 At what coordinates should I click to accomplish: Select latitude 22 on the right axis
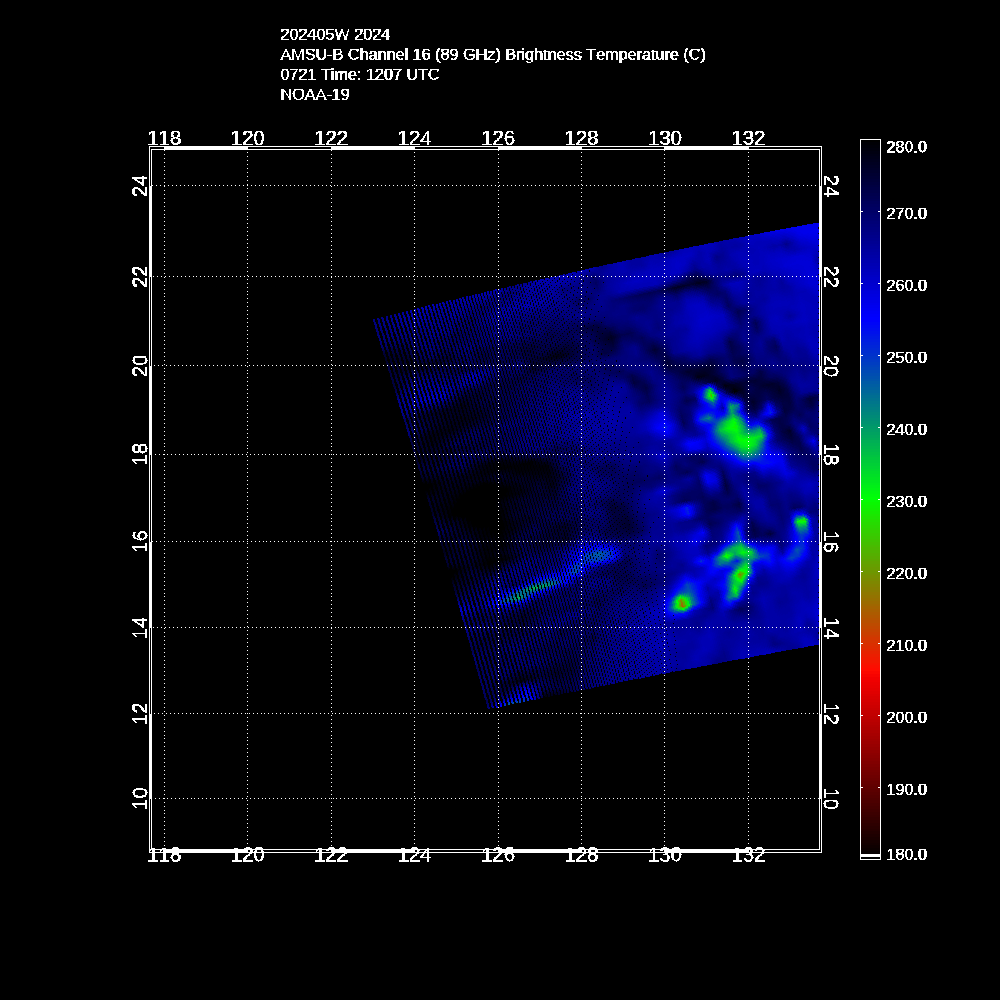(x=831, y=276)
